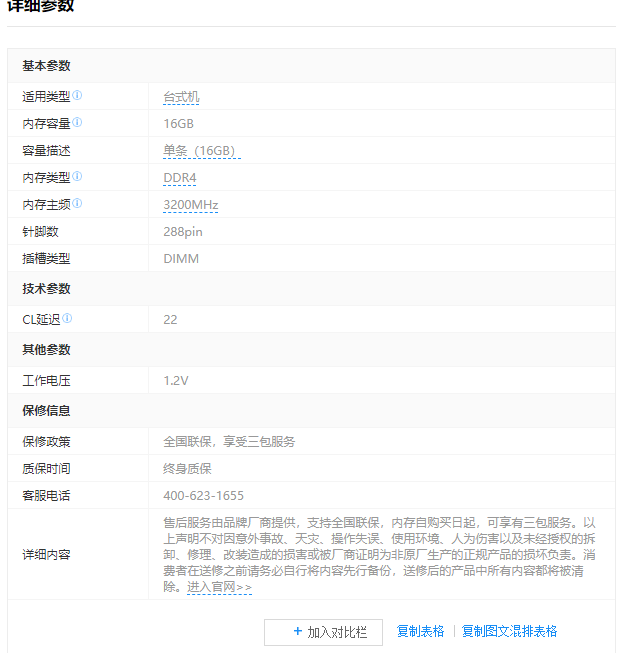Click the 其他参数 section header
The width and height of the screenshot is (623, 653).
tap(46, 350)
